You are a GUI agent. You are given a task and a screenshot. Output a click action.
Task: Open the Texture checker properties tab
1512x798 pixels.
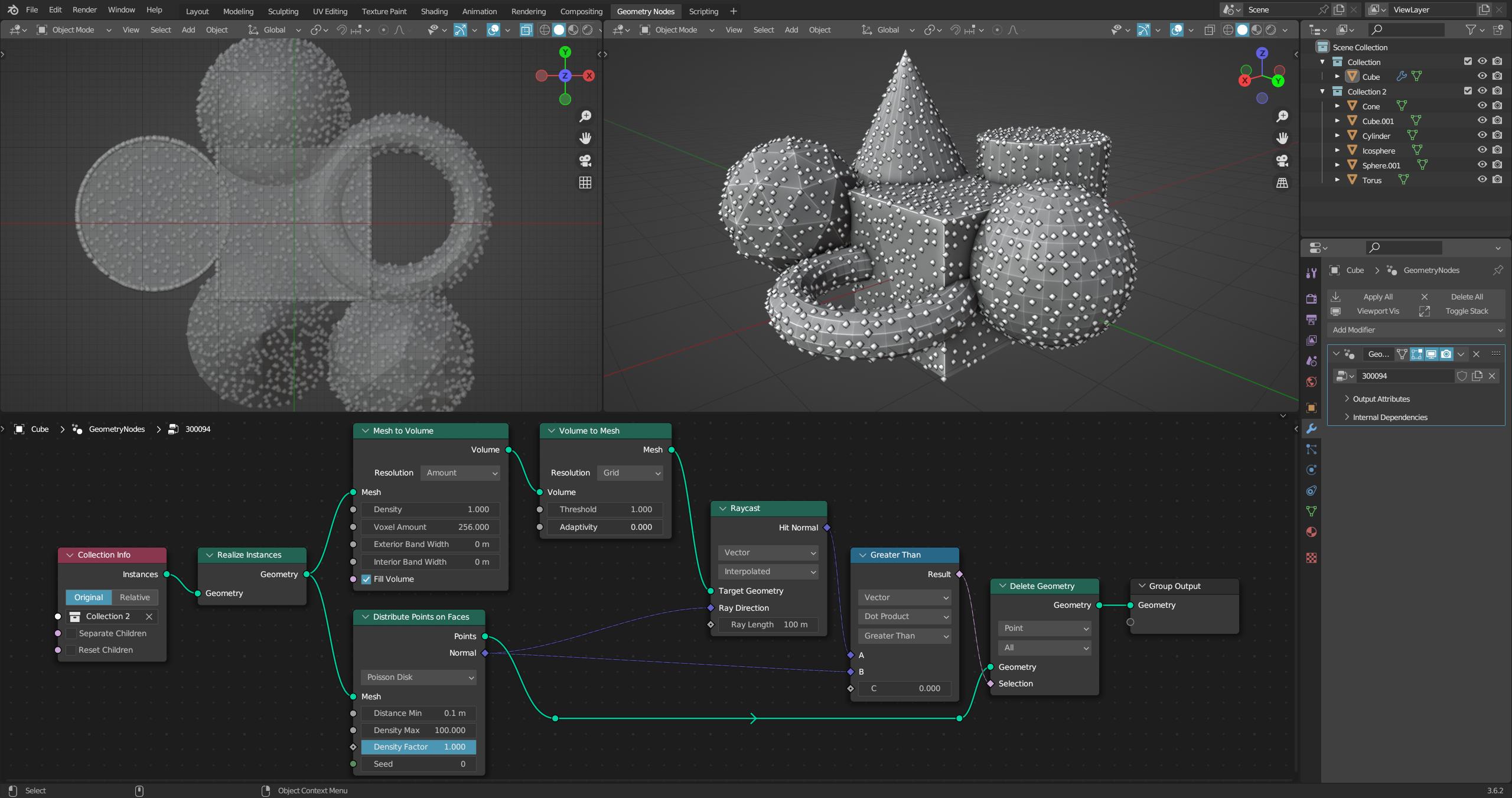click(1311, 558)
